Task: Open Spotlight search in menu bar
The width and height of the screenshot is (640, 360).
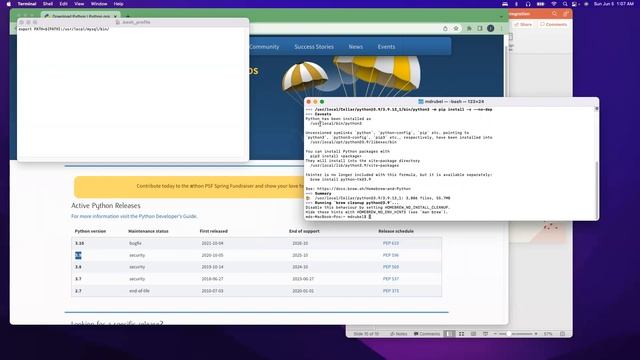Action: coord(565,4)
